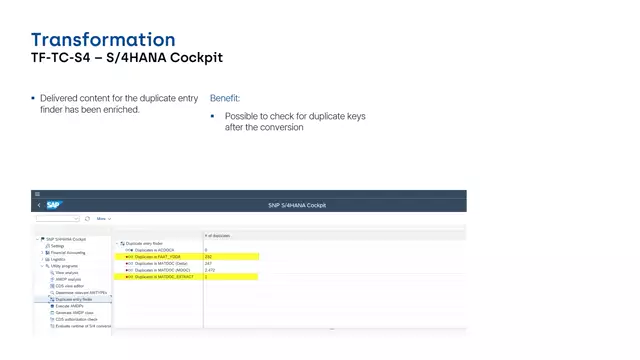Select Duplicates in MATDOC (MDOC) row

[162, 270]
